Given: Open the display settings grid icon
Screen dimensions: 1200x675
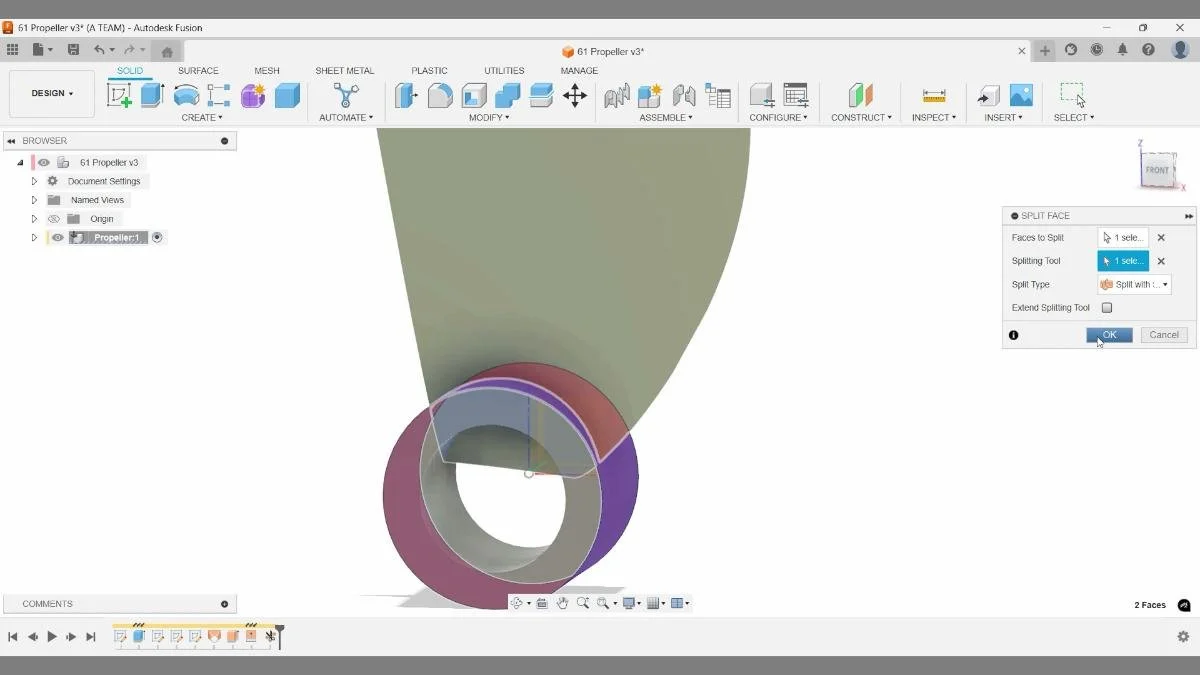Looking at the screenshot, I should (x=655, y=603).
